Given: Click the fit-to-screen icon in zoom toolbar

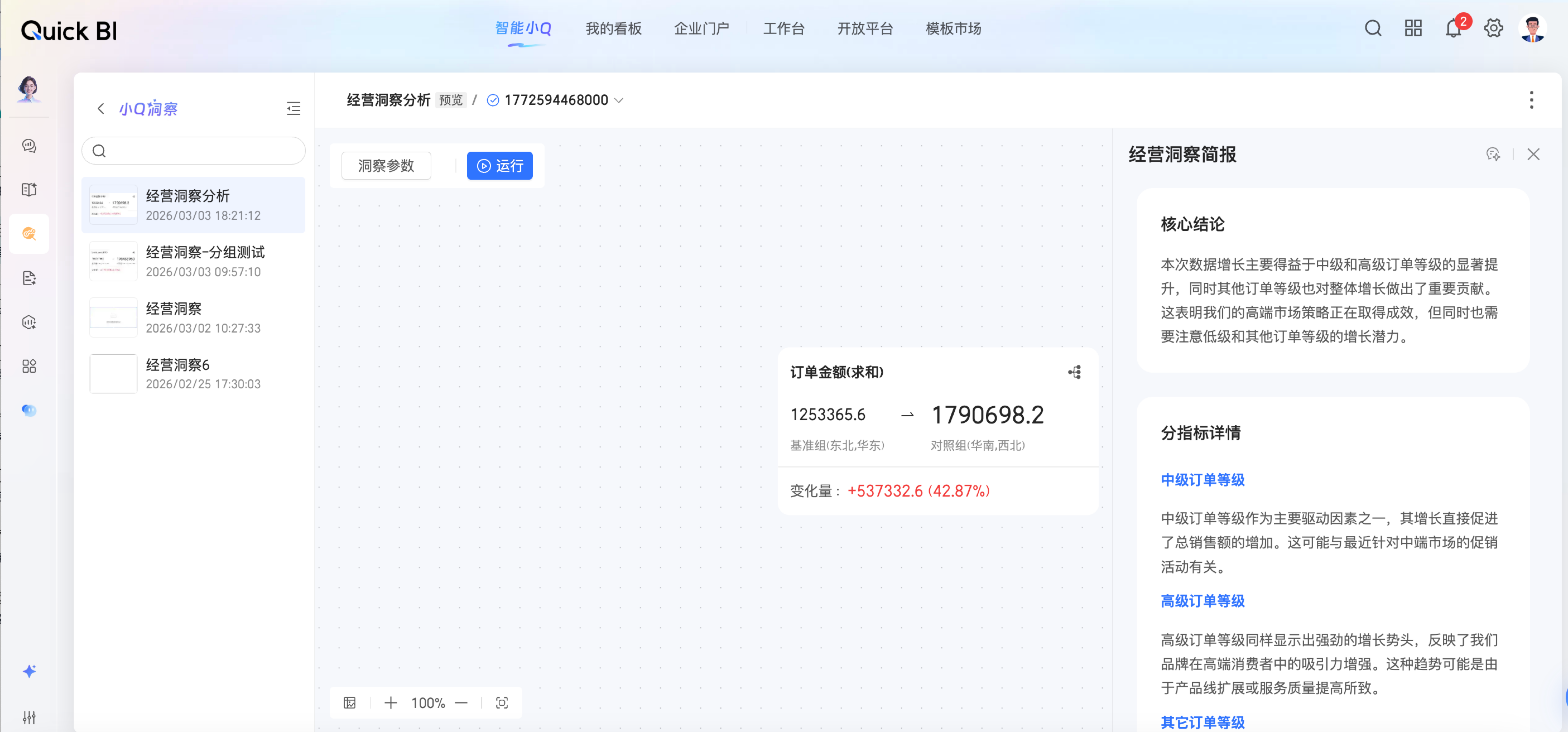Looking at the screenshot, I should point(502,703).
